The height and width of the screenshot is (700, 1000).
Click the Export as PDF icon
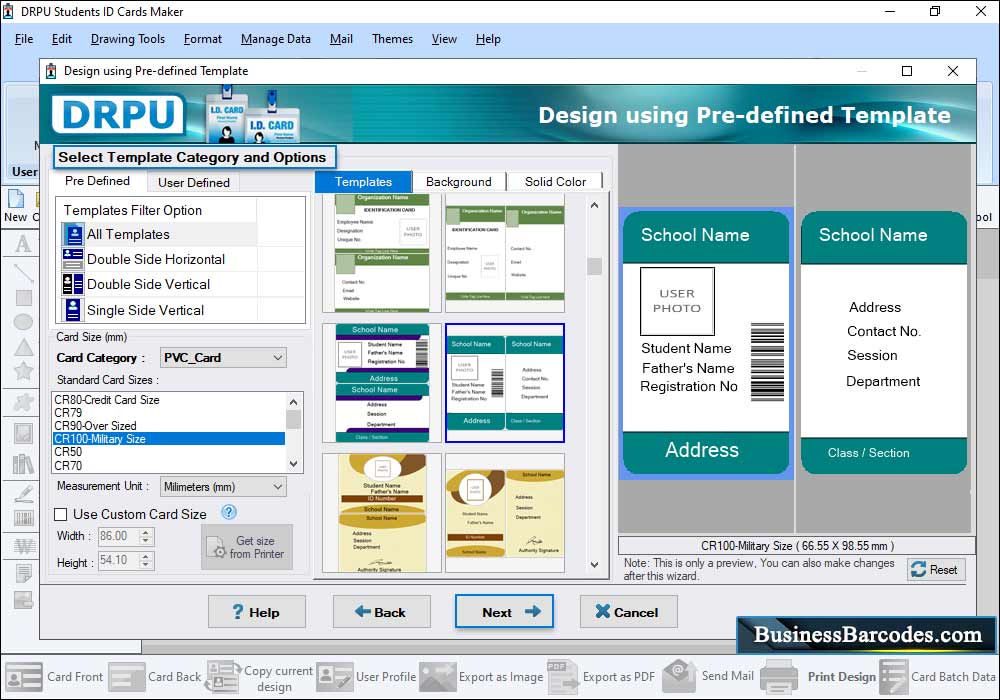click(562, 676)
